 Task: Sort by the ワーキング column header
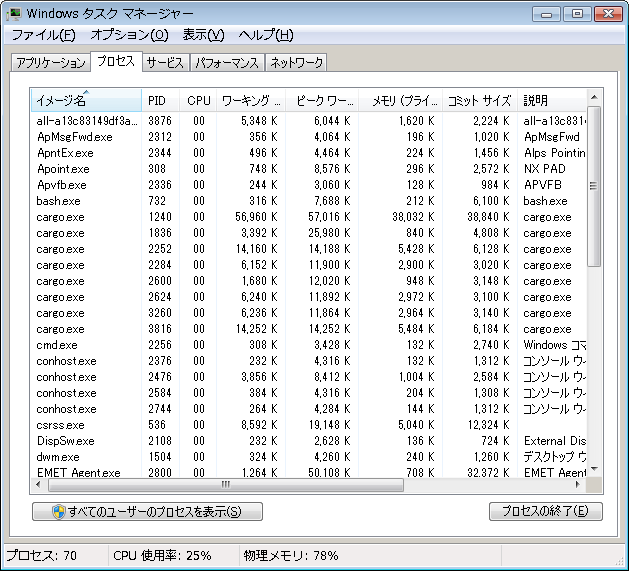(251, 100)
